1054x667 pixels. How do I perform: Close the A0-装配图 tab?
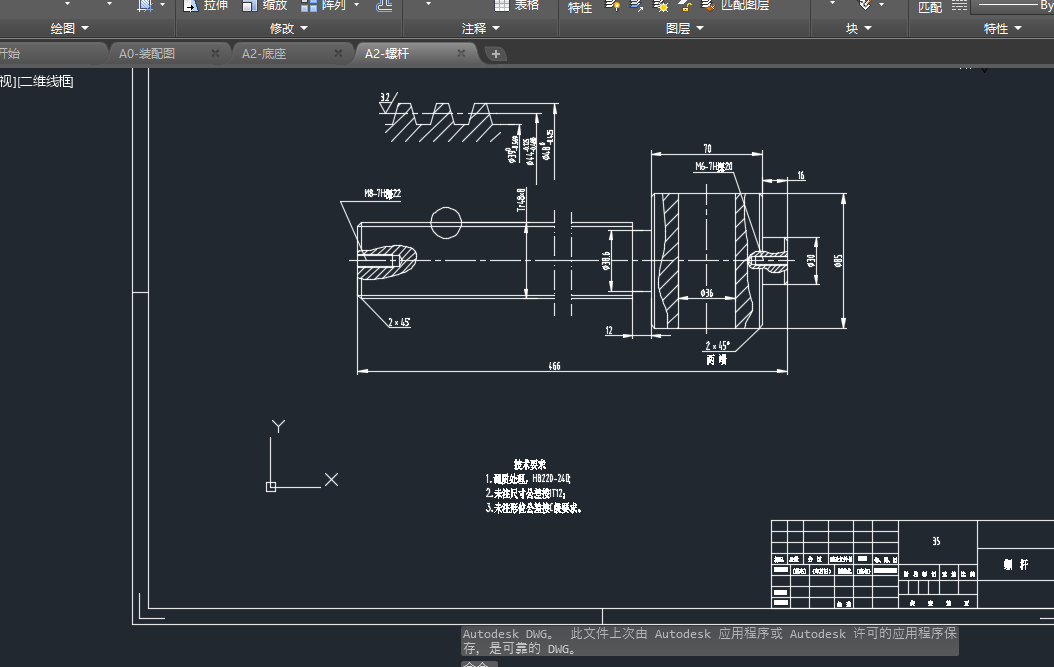tap(215, 53)
